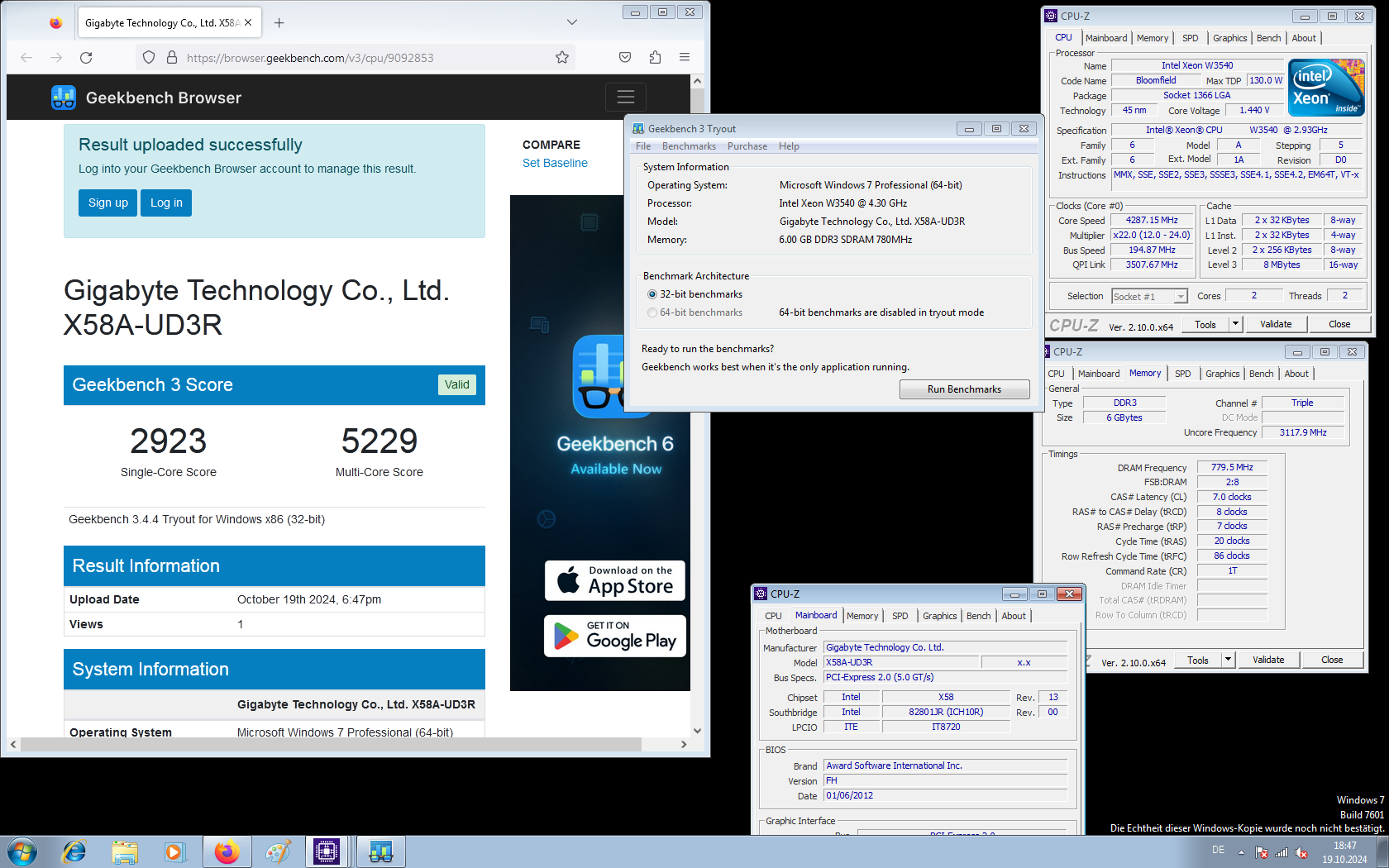The height and width of the screenshot is (868, 1389).
Task: Show hidden tray icons arrow
Action: point(1241,852)
